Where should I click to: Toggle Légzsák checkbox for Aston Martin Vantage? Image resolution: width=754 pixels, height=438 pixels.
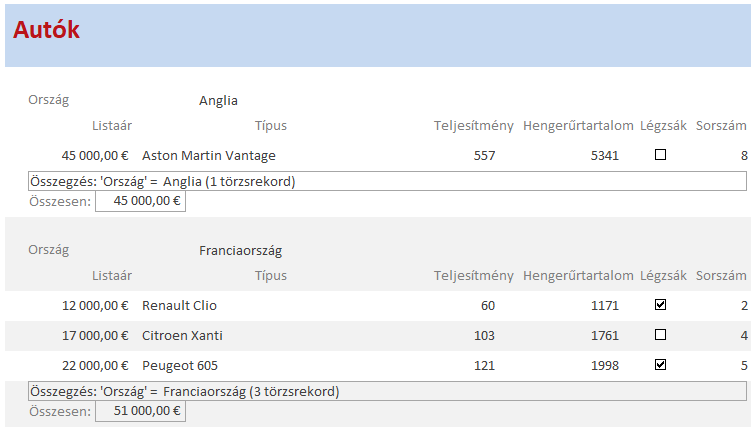[x=660, y=155]
